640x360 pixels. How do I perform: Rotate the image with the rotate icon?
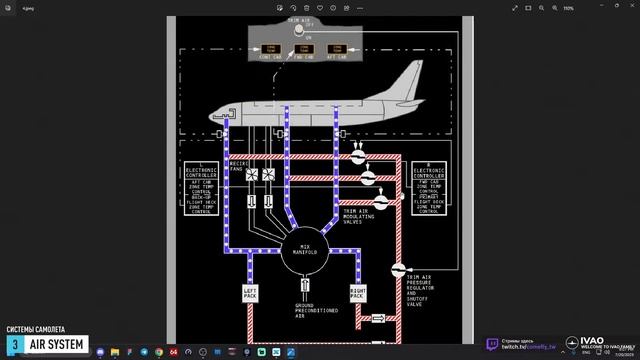coord(293,8)
